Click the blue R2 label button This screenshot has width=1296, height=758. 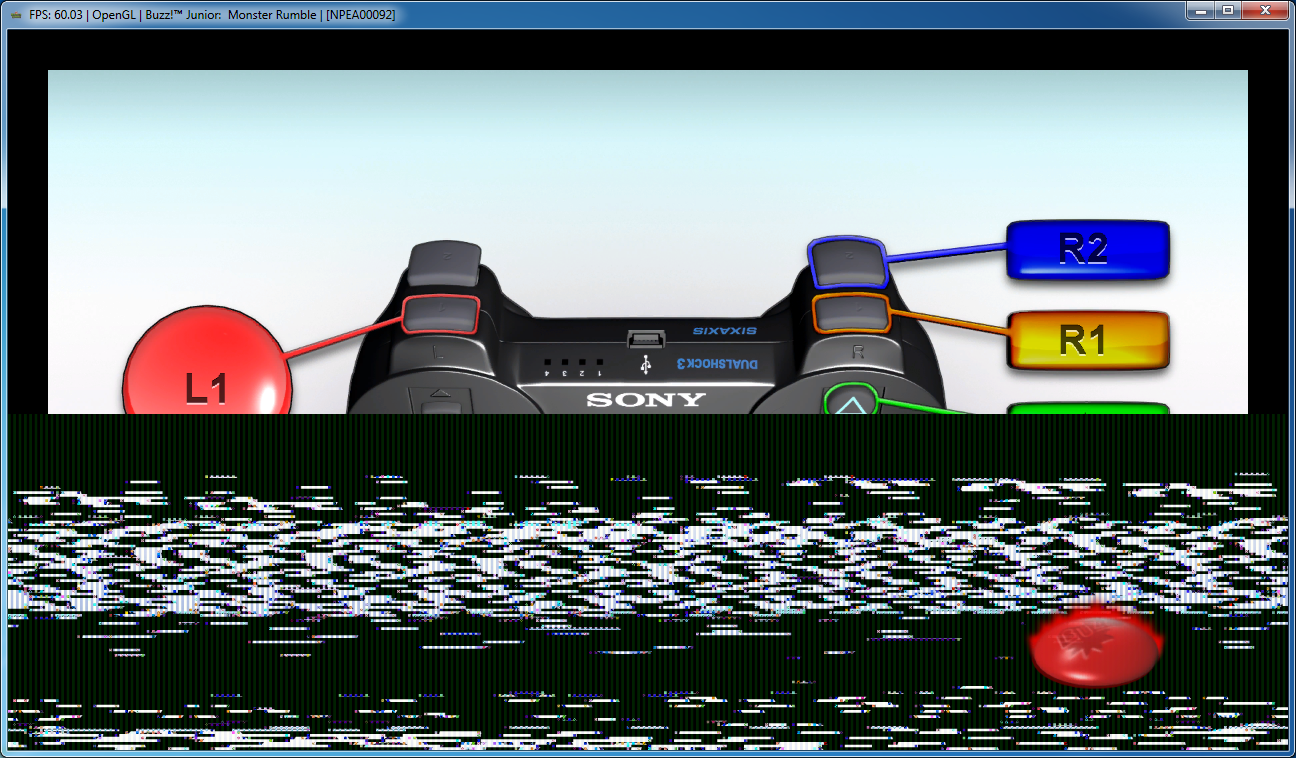[x=1086, y=250]
